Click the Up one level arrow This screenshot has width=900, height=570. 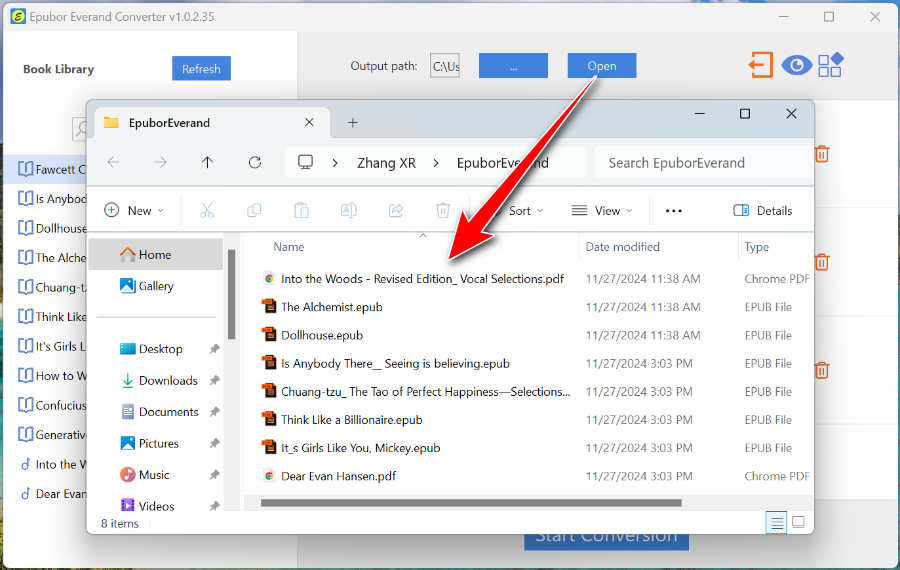207,162
